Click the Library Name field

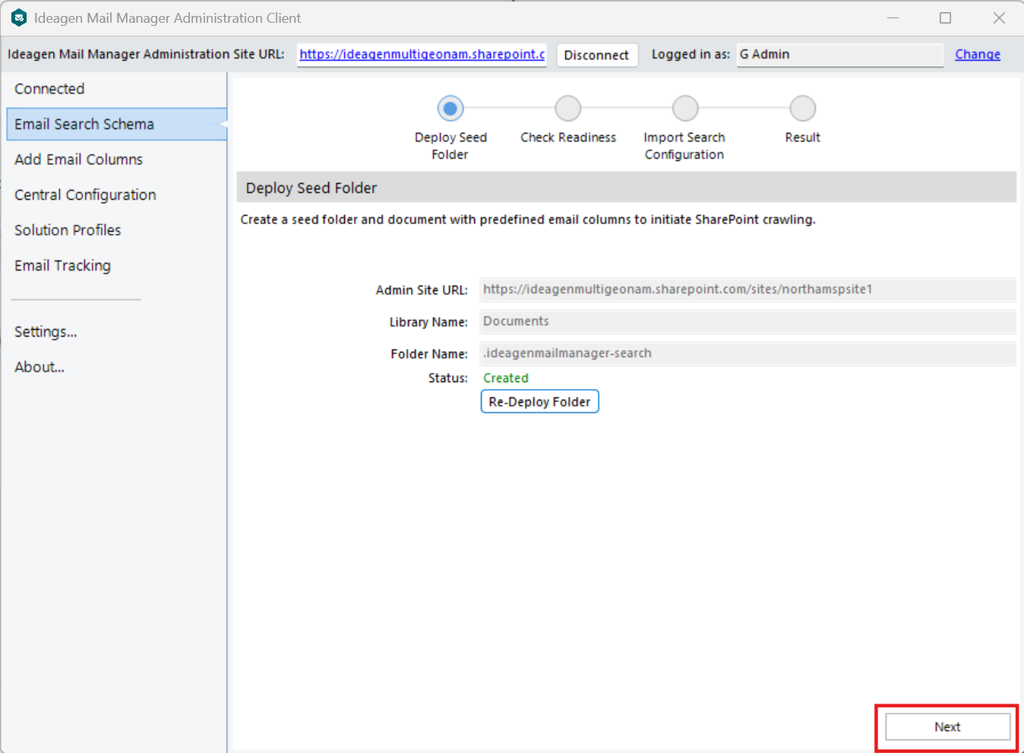747,321
